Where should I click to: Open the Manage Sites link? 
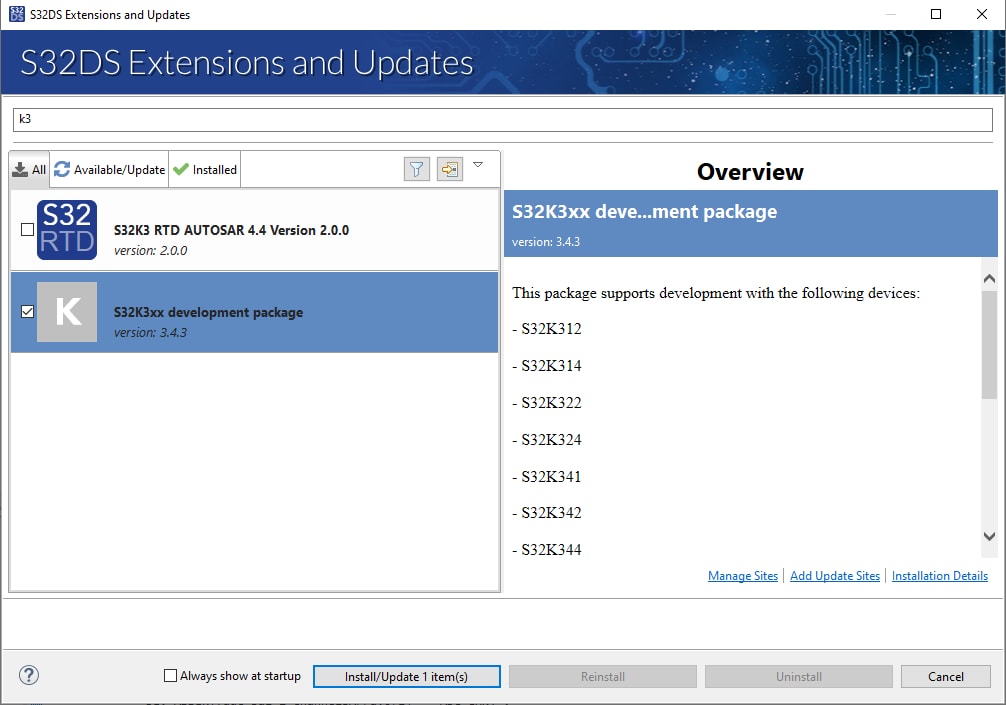742,576
